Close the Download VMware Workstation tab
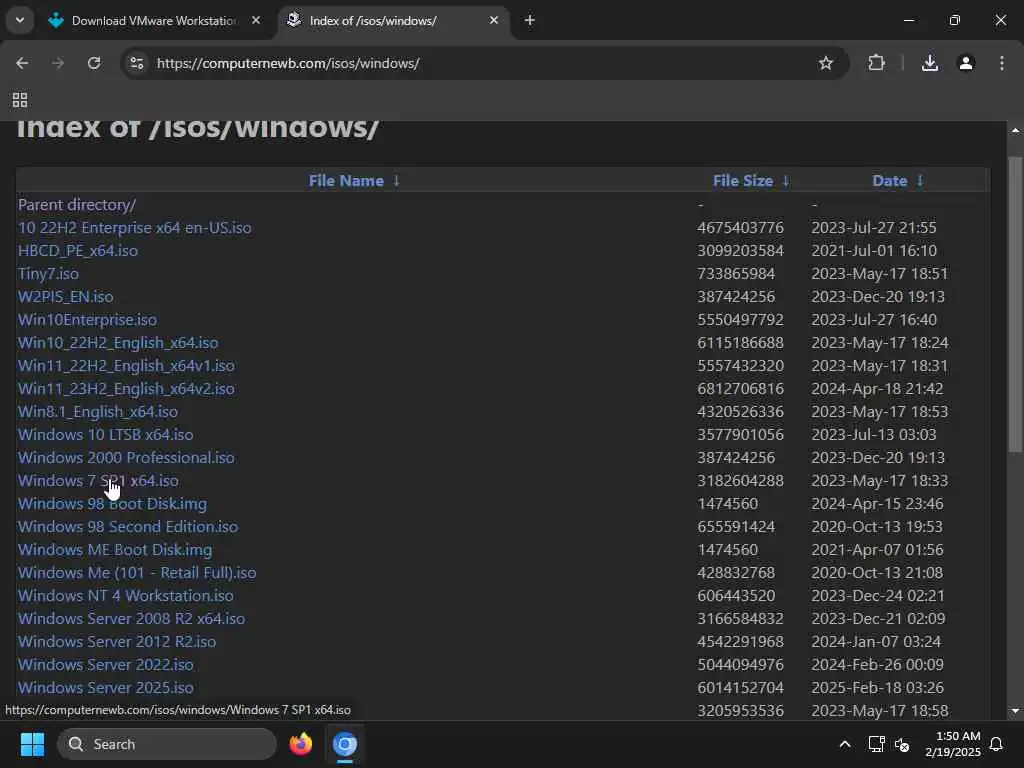The width and height of the screenshot is (1024, 768). 256,21
